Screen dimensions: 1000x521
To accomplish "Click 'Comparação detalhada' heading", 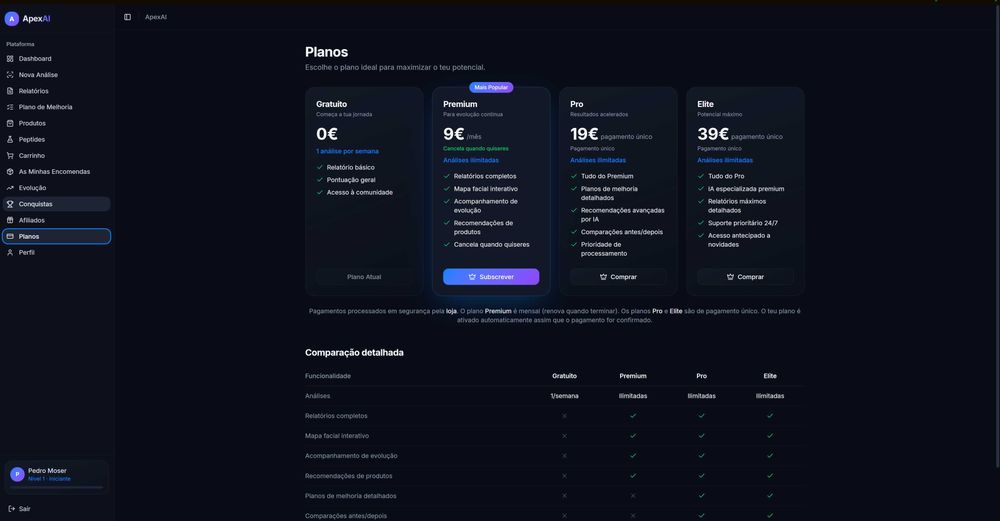I will (354, 353).
